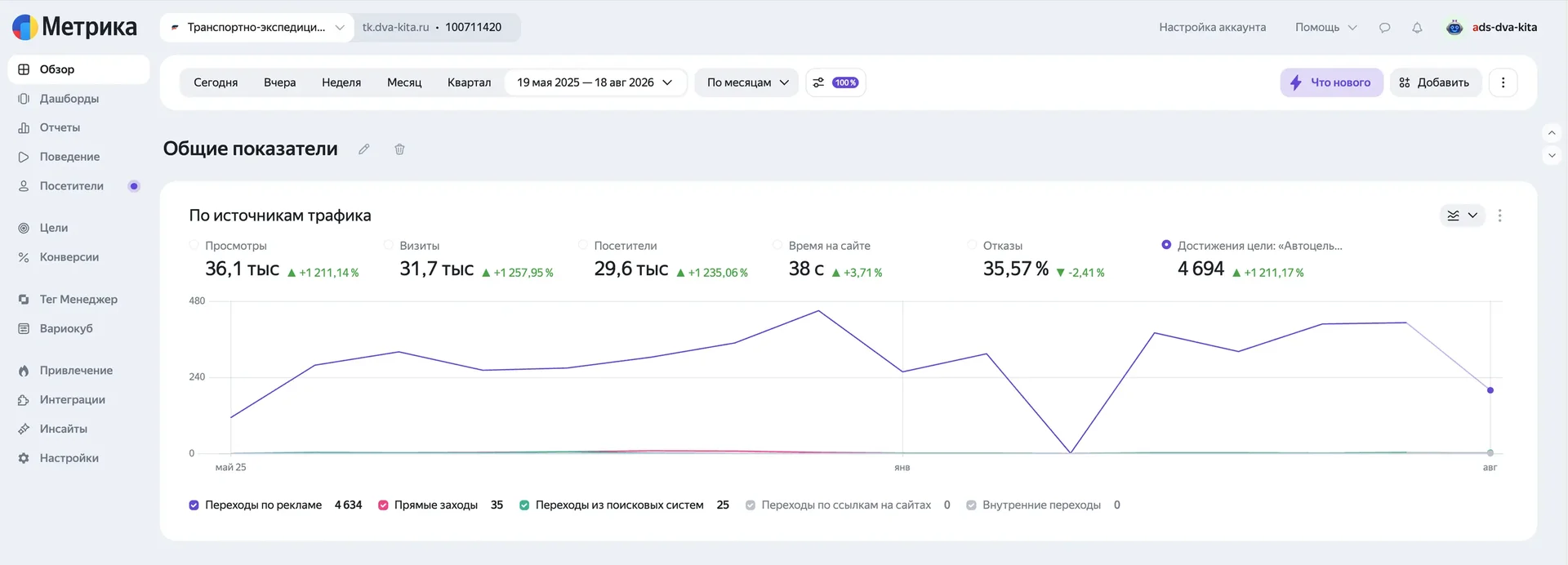Image resolution: width=1568 pixels, height=565 pixels.
Task: Toggle the Переходы по рекламе checkbox
Action: pyautogui.click(x=194, y=505)
